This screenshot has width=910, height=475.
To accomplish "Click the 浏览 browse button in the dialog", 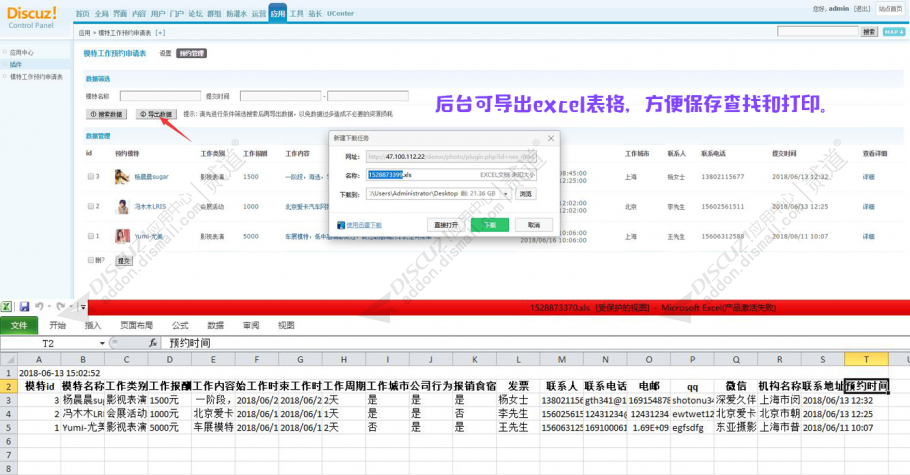I will [526, 194].
